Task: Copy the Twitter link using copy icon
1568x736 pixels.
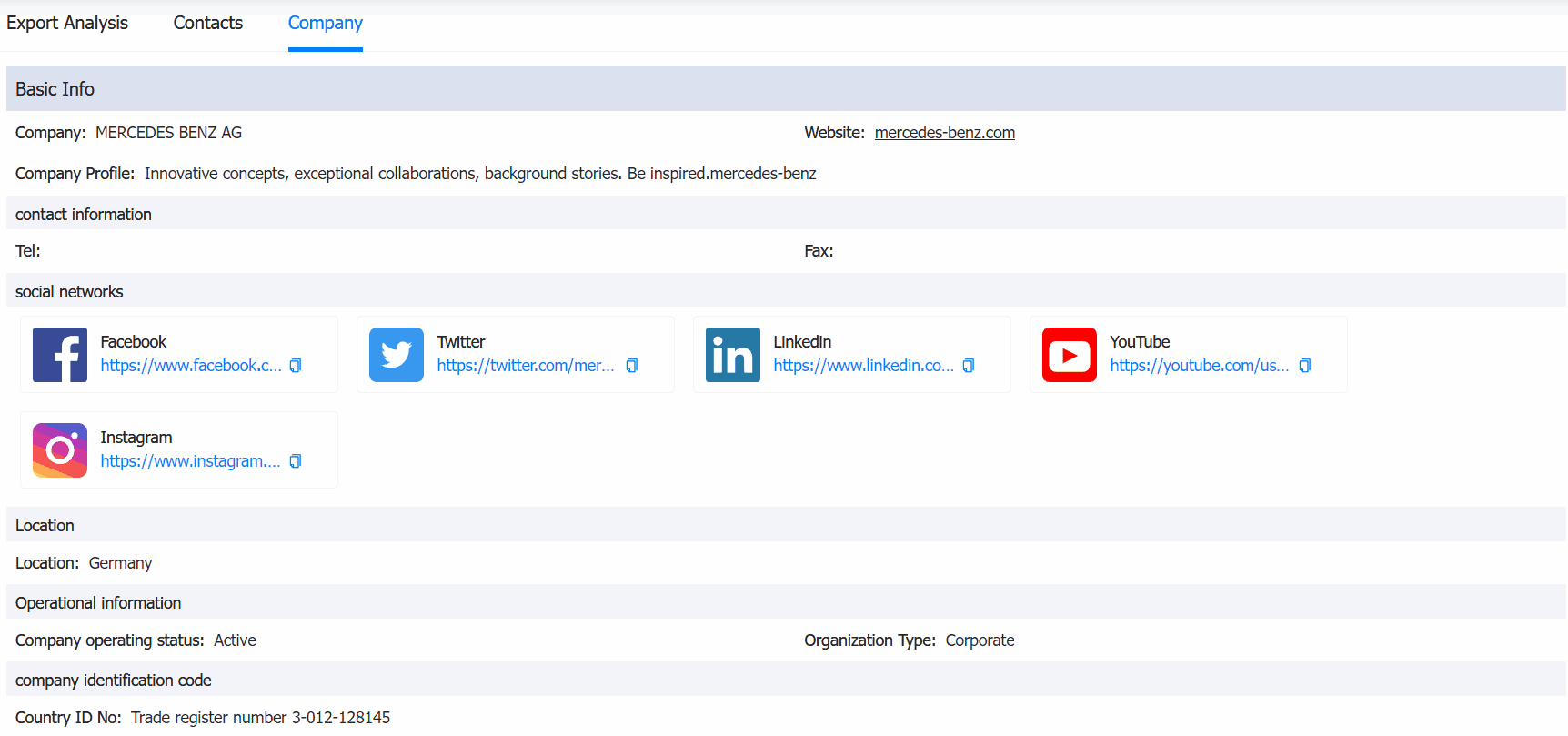Action: click(632, 366)
